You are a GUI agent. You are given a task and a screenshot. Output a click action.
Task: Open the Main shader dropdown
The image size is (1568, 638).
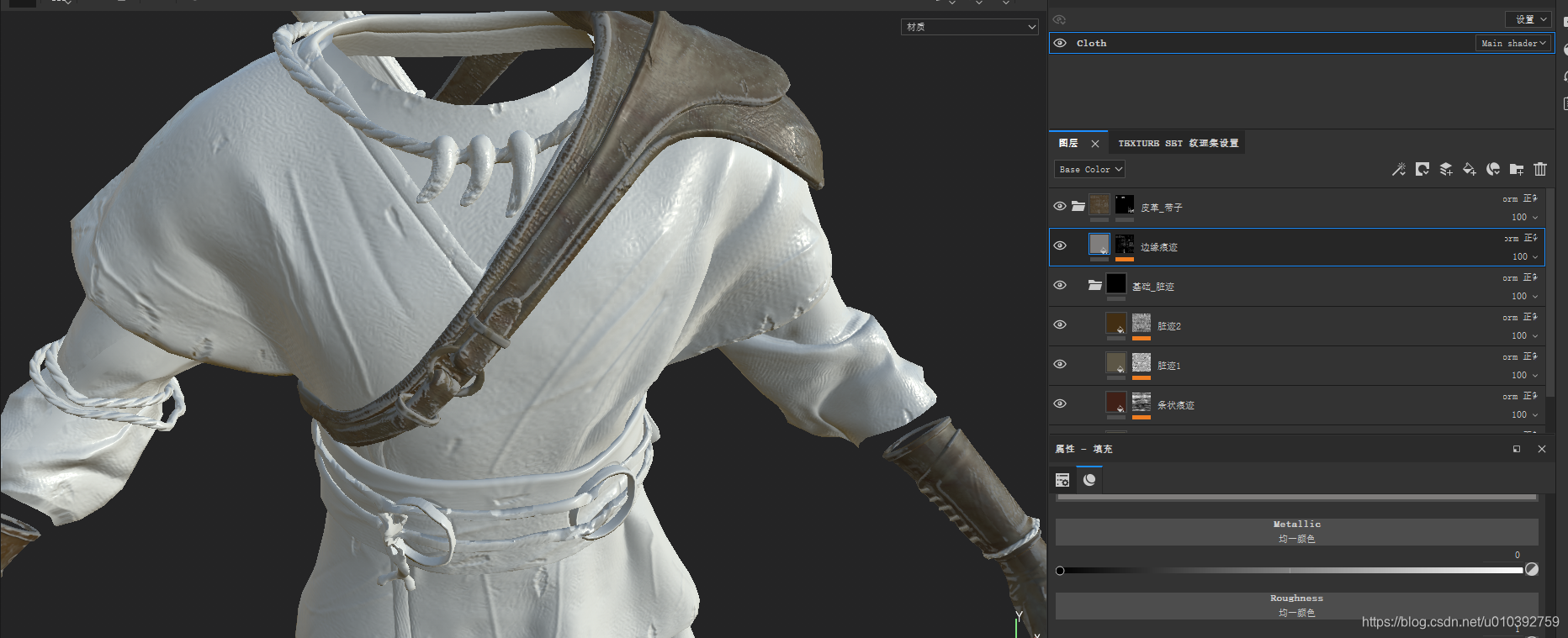(x=1513, y=43)
